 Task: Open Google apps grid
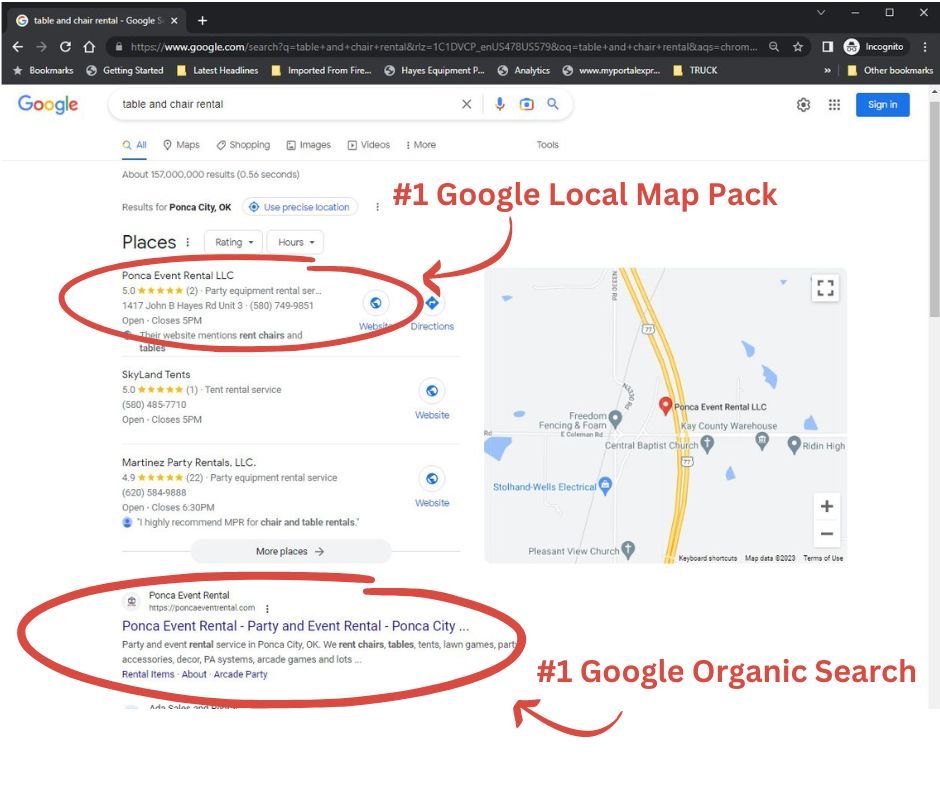[x=834, y=105]
